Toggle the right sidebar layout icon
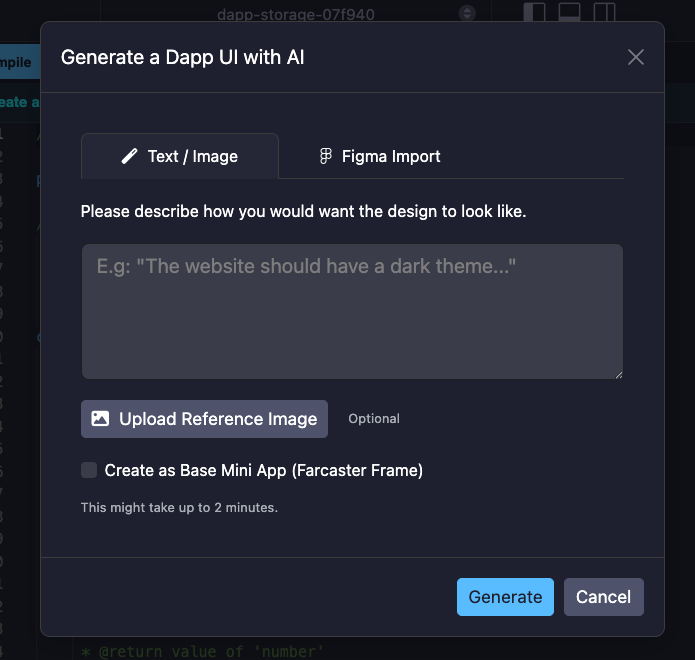The width and height of the screenshot is (695, 660). click(604, 12)
